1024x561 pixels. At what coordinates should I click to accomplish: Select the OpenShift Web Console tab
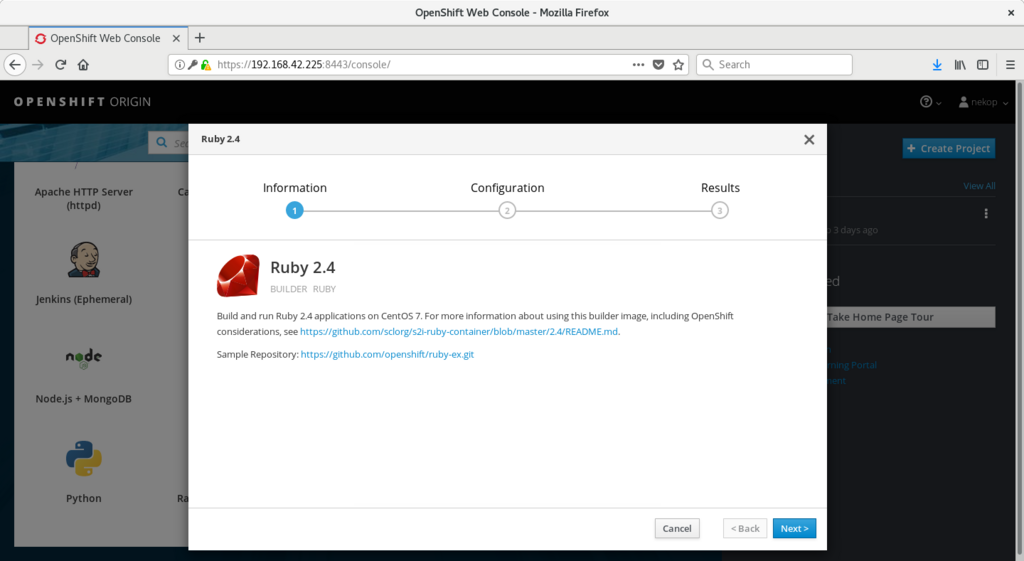pos(108,38)
